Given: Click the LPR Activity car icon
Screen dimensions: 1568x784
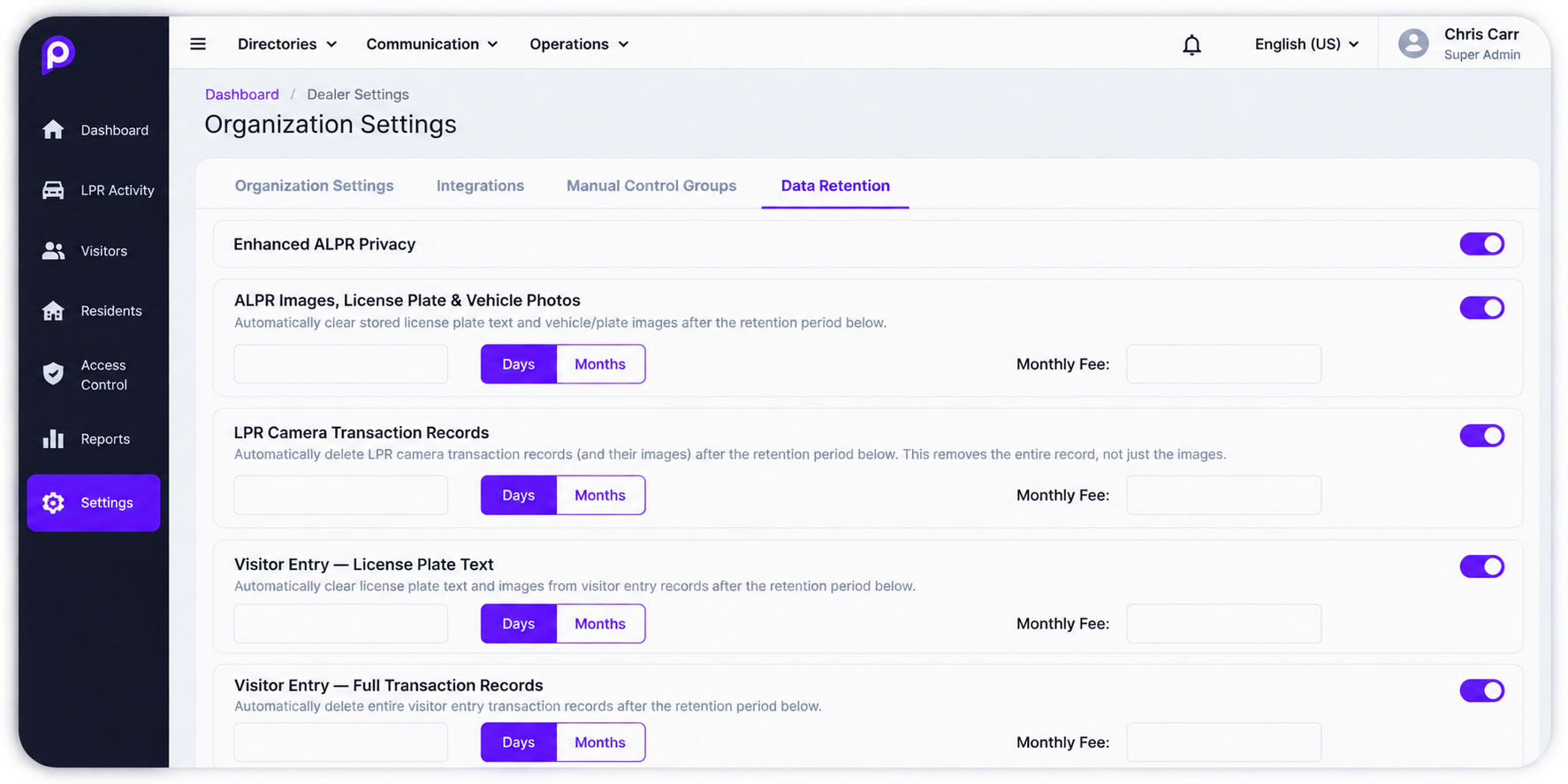Looking at the screenshot, I should [x=53, y=190].
